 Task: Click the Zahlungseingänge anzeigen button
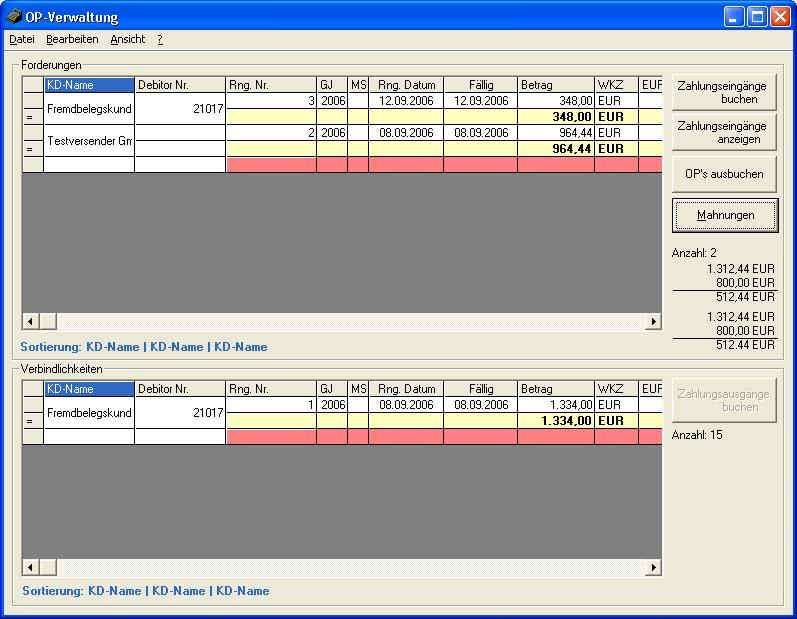coord(723,132)
